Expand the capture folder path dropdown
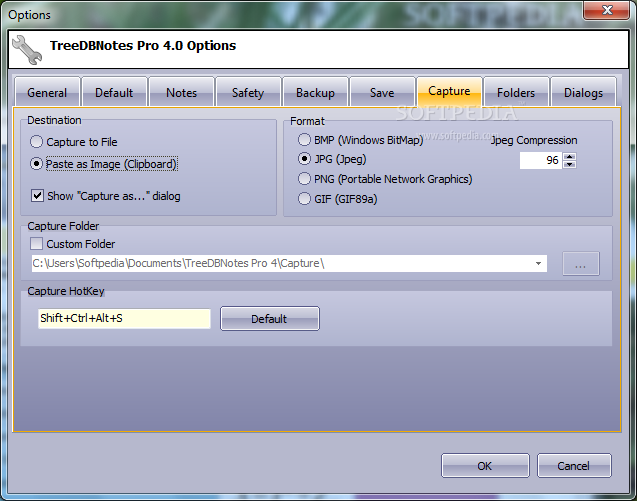The height and width of the screenshot is (501, 637). coord(538,263)
